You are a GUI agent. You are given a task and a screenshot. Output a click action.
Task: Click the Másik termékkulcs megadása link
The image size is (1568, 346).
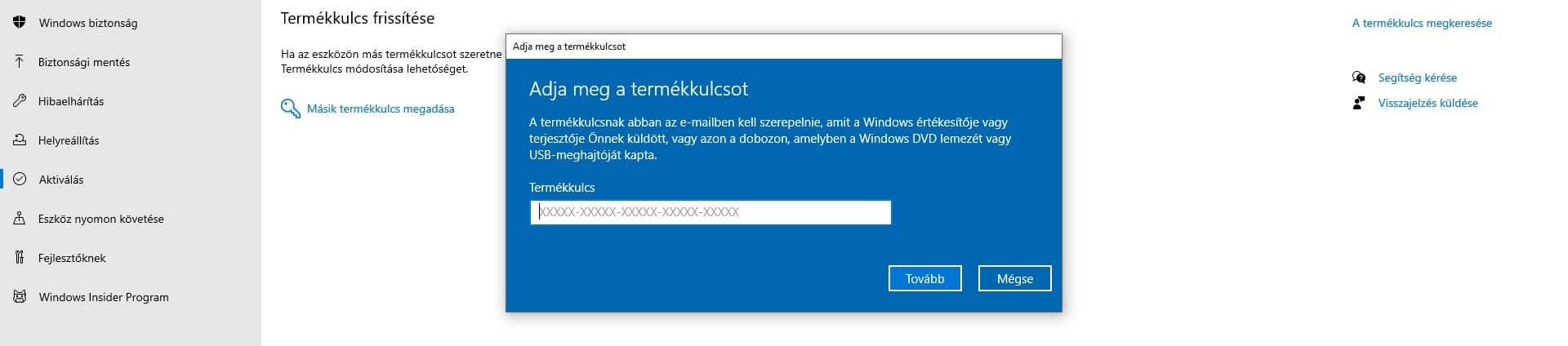tap(381, 109)
